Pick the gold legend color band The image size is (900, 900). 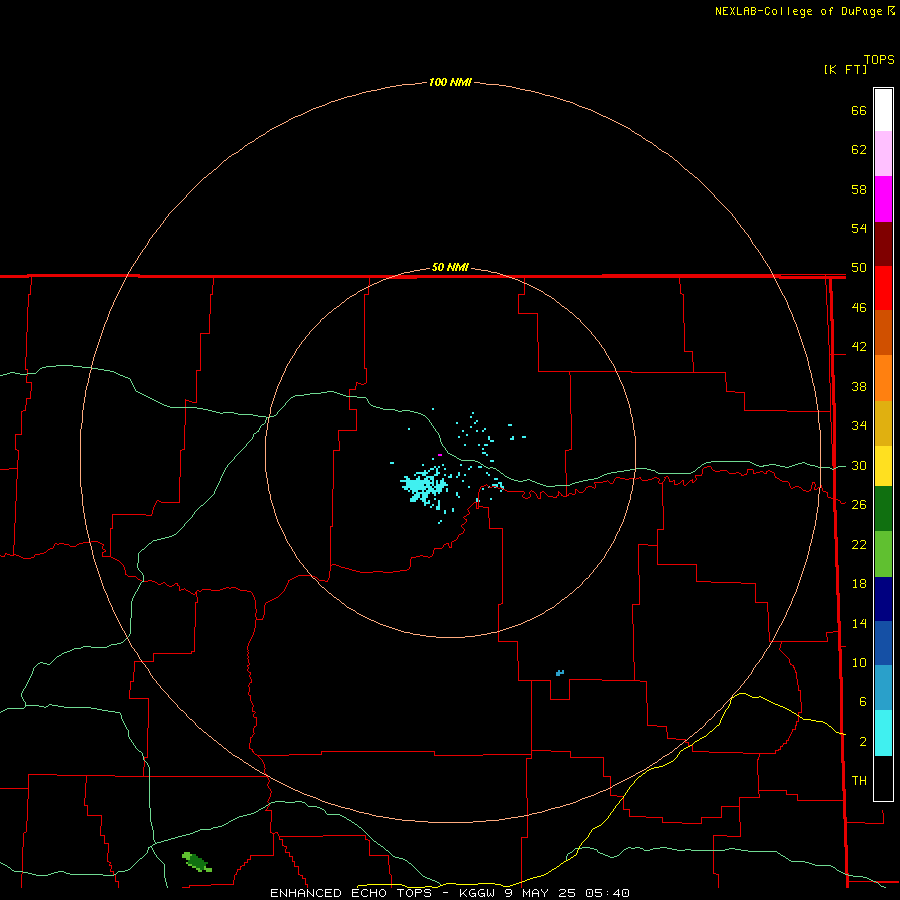pyautogui.click(x=883, y=424)
